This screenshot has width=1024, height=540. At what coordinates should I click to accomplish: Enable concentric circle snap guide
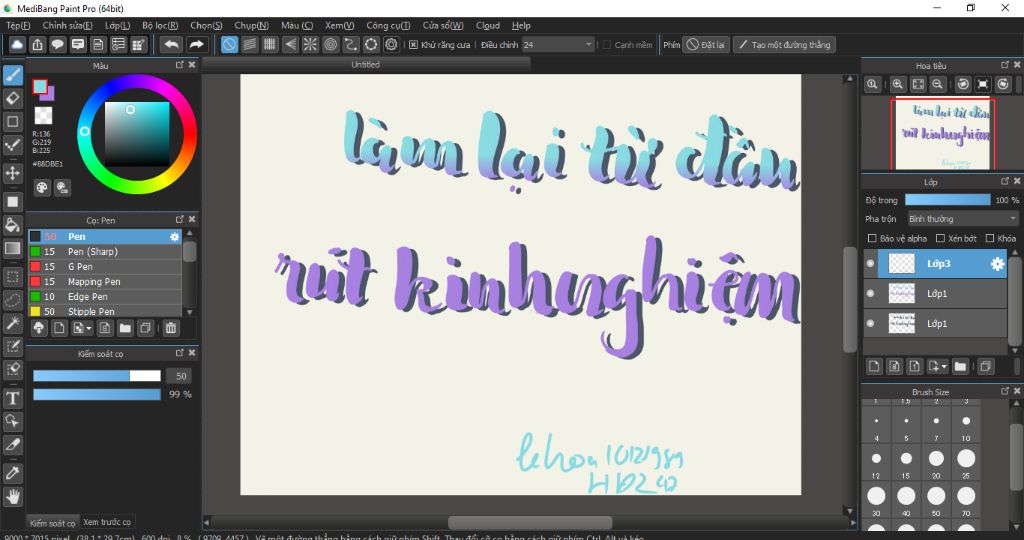coord(330,44)
